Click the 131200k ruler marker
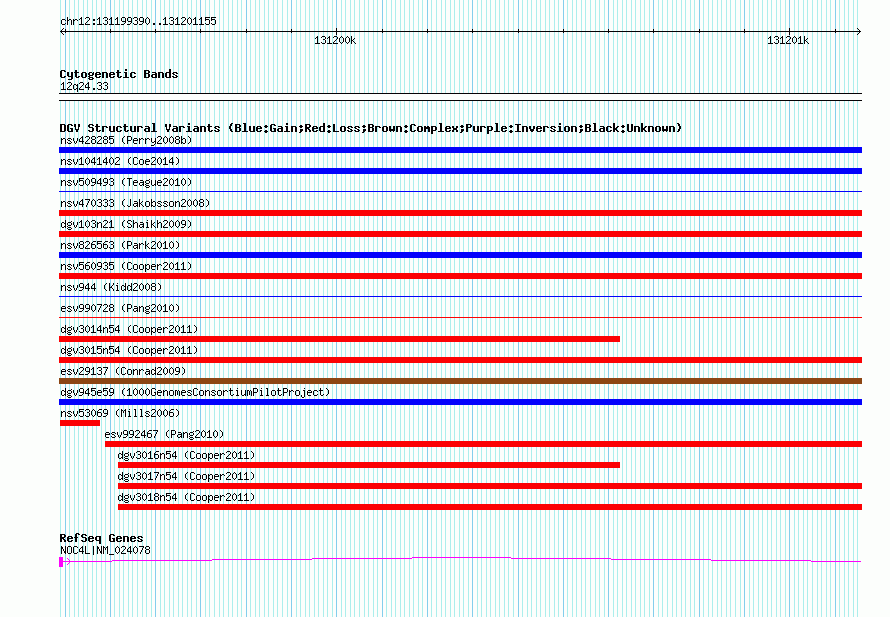Image resolution: width=890 pixels, height=617 pixels. pos(335,40)
